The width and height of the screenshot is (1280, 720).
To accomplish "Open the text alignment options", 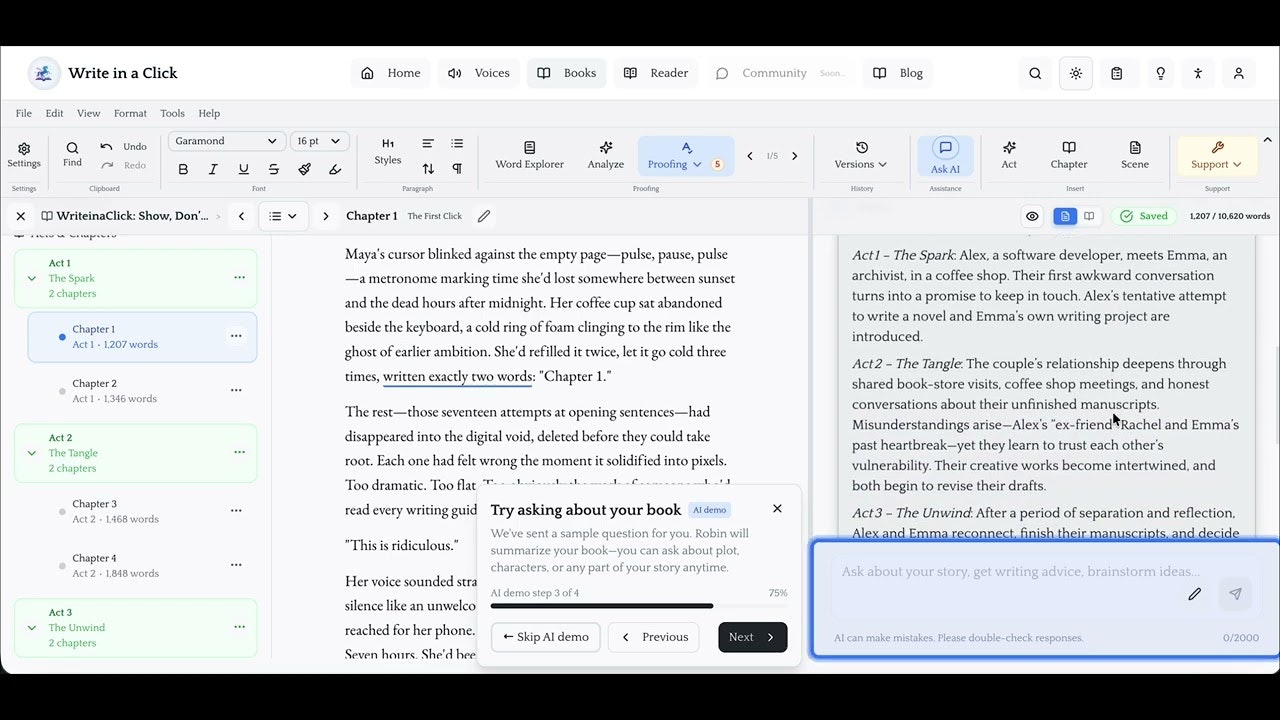I will (428, 144).
